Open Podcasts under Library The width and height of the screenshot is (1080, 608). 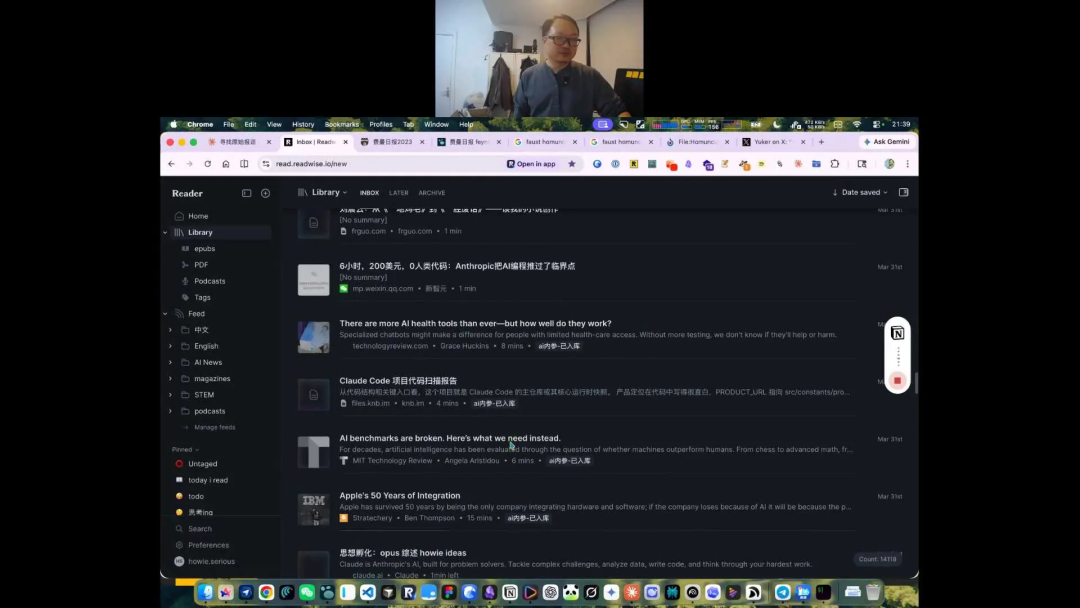coord(209,281)
